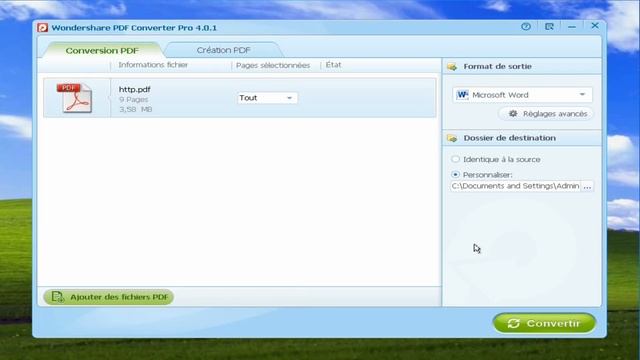Minimize the PDF Converter window
Screen dimensions: 640x360
tap(572, 27)
